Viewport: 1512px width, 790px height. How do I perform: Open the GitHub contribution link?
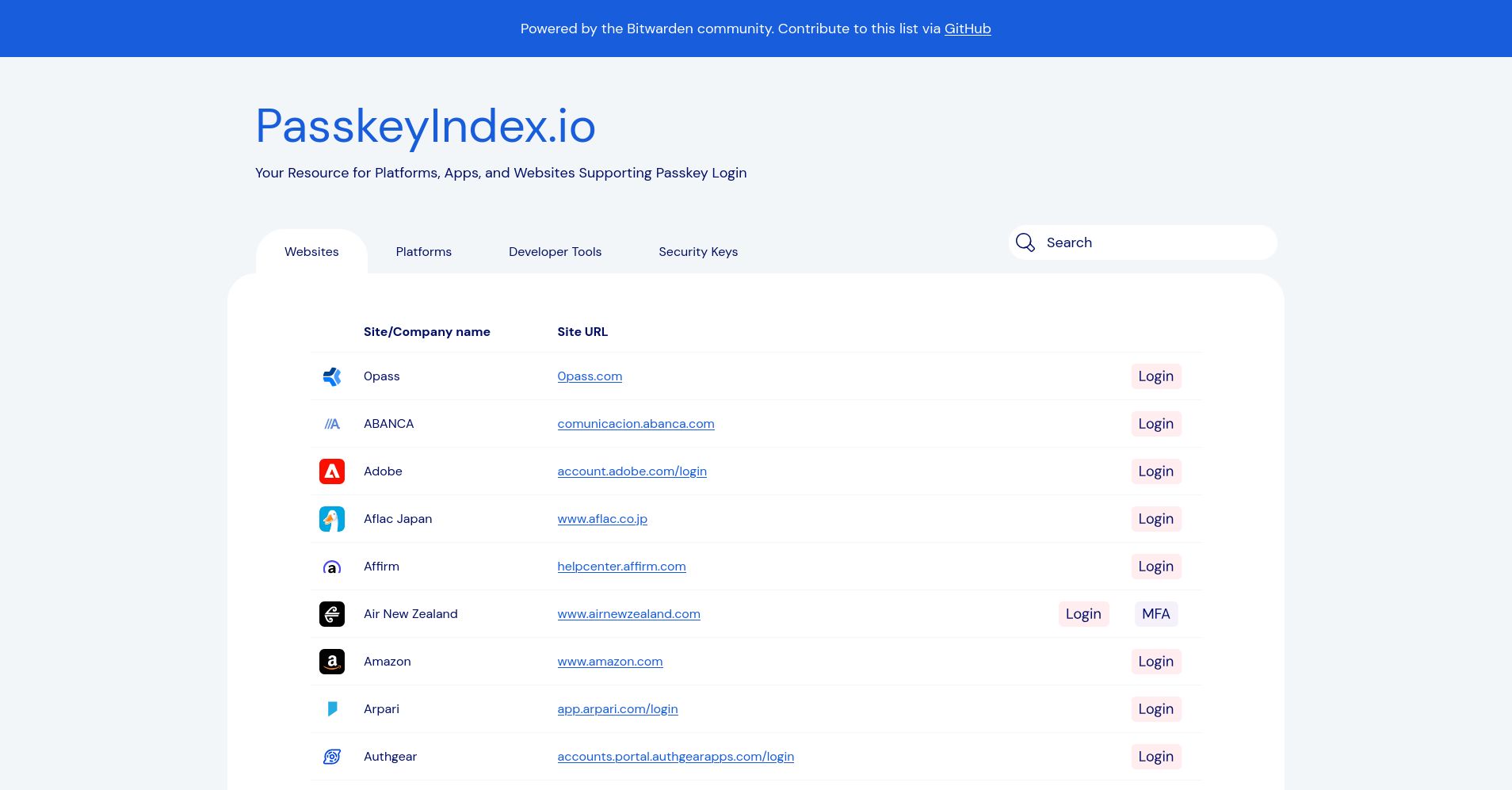(967, 29)
